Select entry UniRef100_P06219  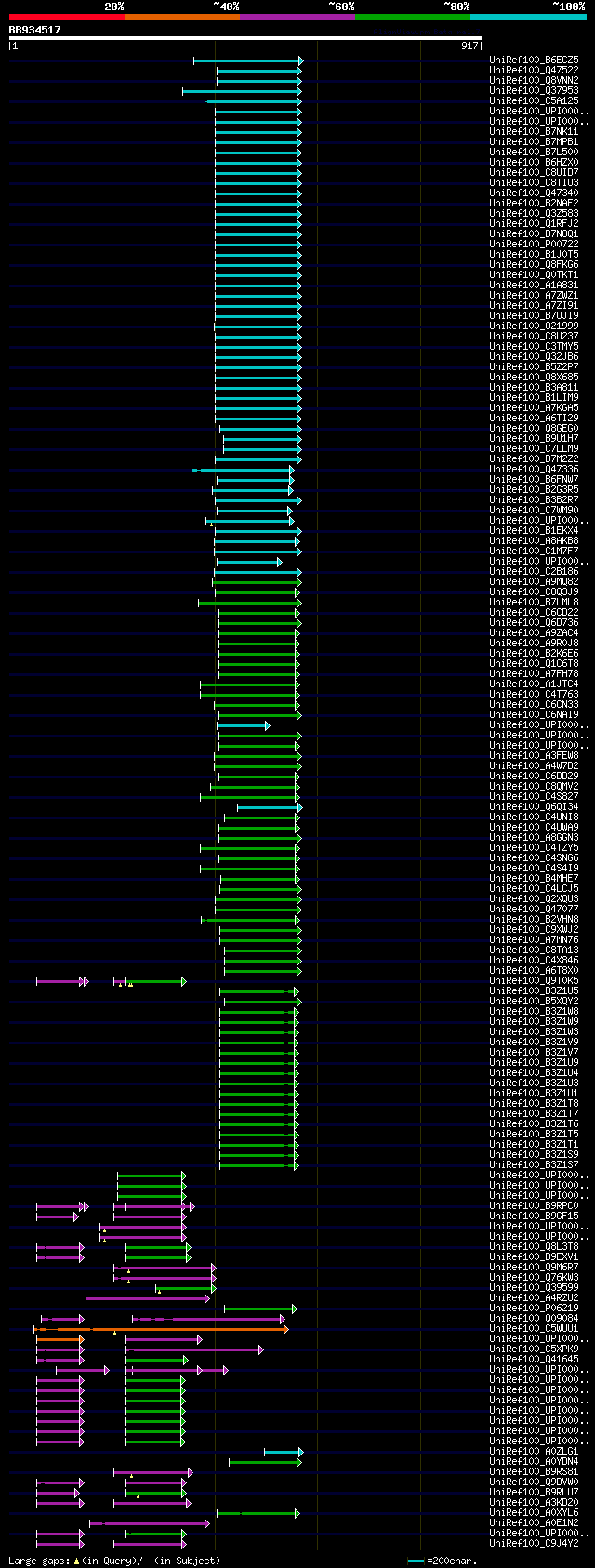(534, 1309)
